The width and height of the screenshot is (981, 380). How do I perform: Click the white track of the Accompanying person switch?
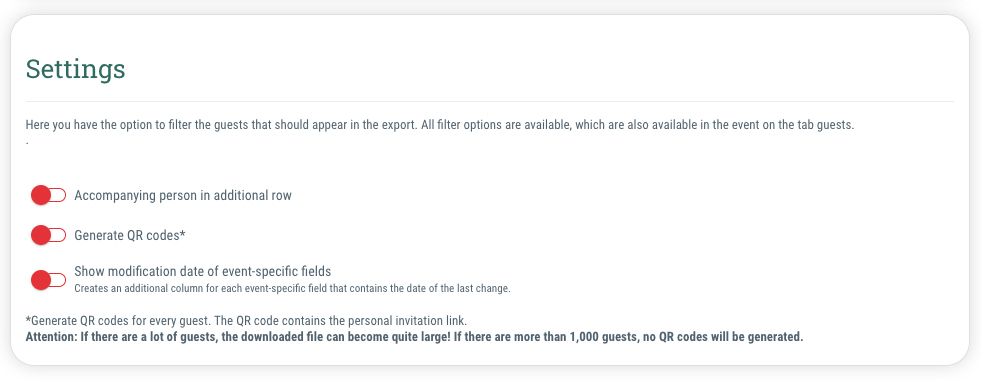(59, 195)
